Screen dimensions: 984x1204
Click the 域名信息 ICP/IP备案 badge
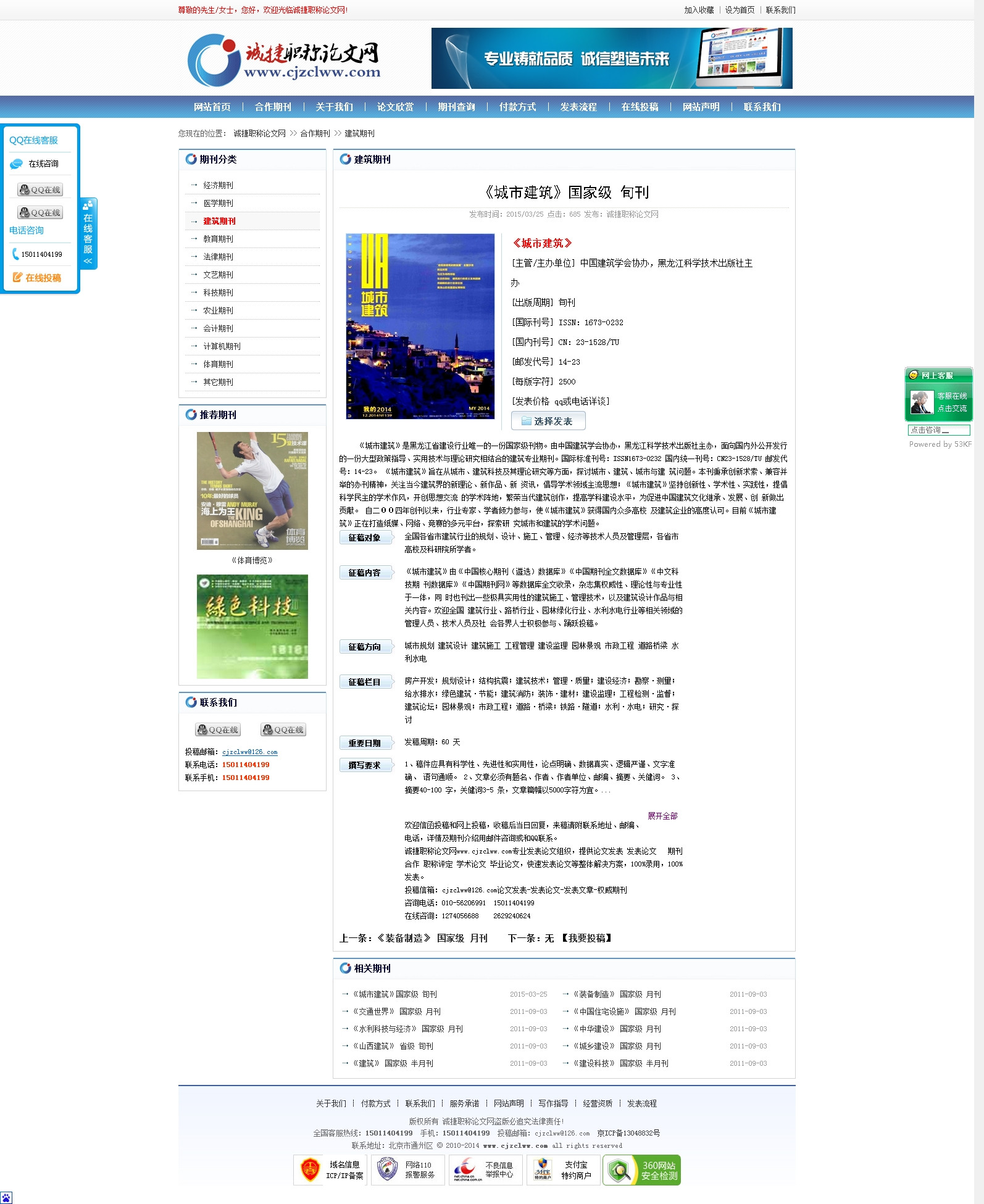pos(330,1169)
